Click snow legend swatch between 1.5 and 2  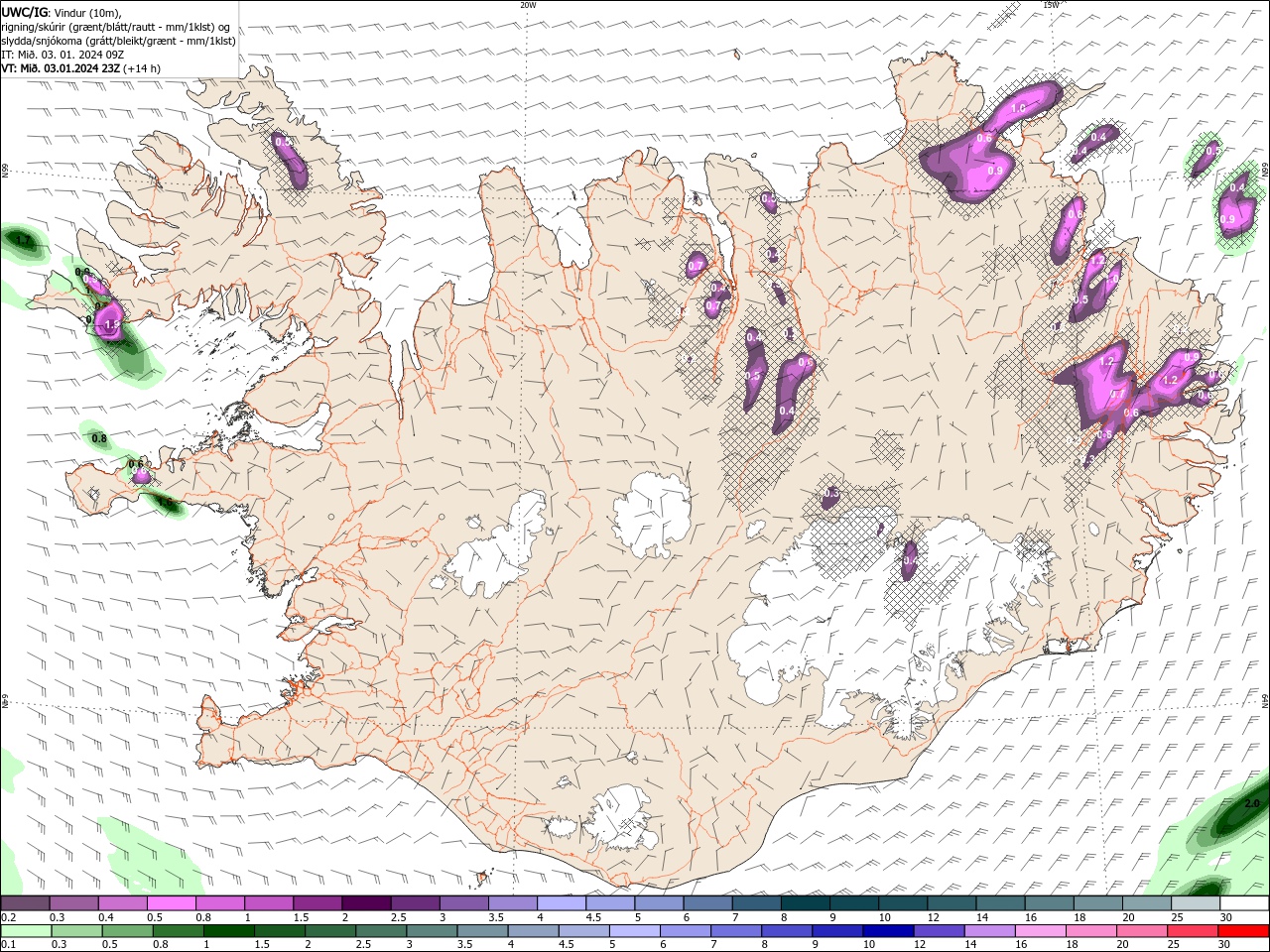(318, 903)
